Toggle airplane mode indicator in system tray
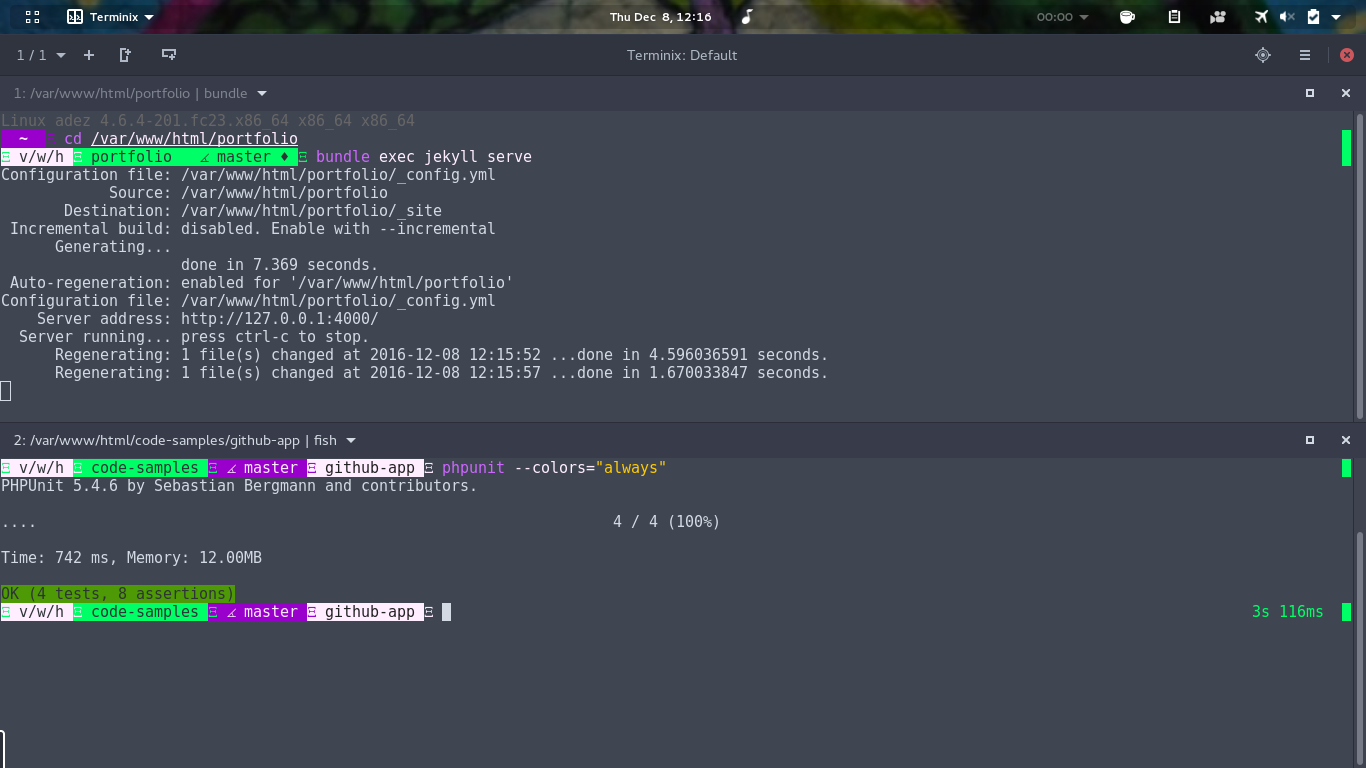The height and width of the screenshot is (768, 1366). point(1262,17)
